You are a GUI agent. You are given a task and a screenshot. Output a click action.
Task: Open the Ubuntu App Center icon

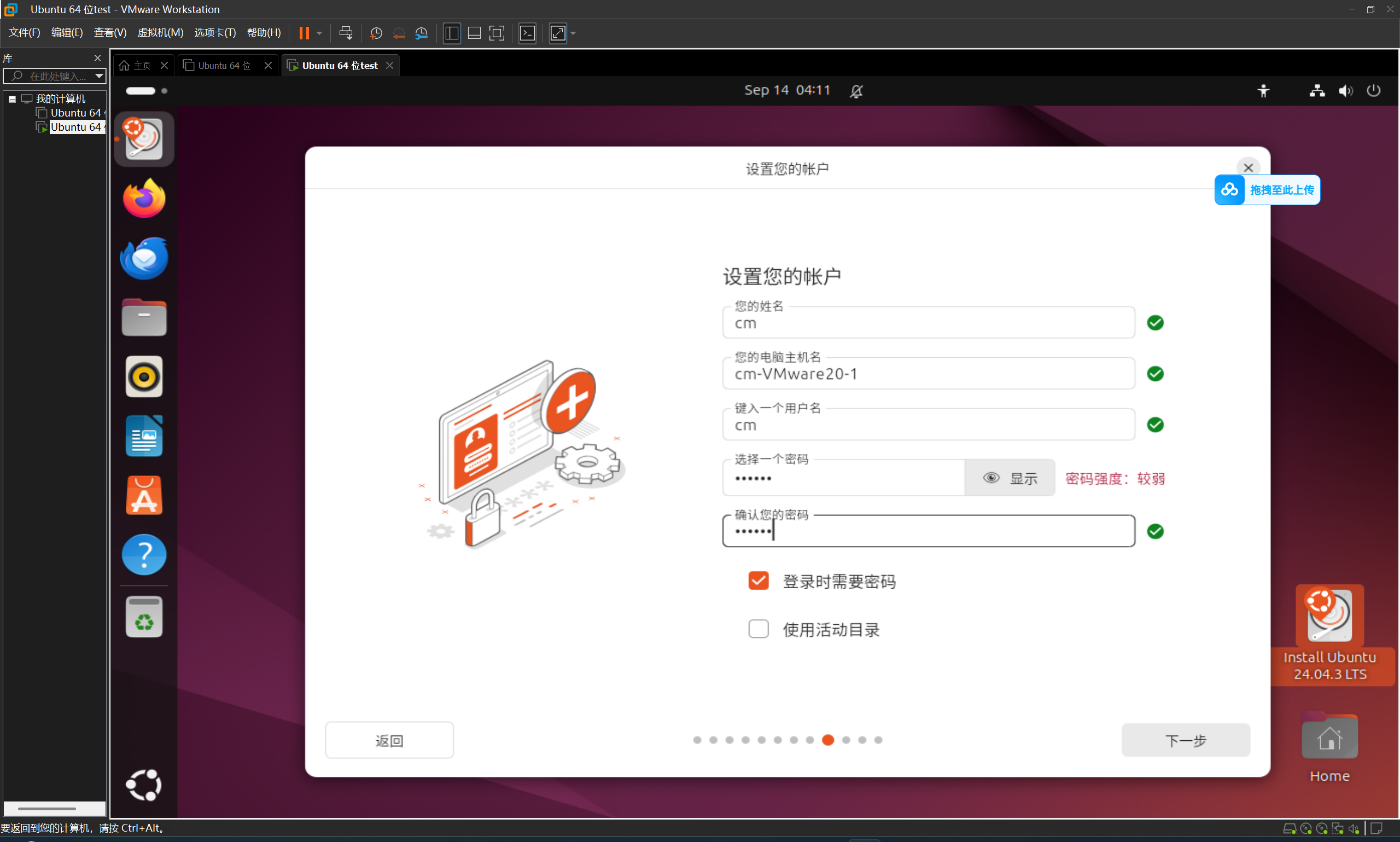144,495
